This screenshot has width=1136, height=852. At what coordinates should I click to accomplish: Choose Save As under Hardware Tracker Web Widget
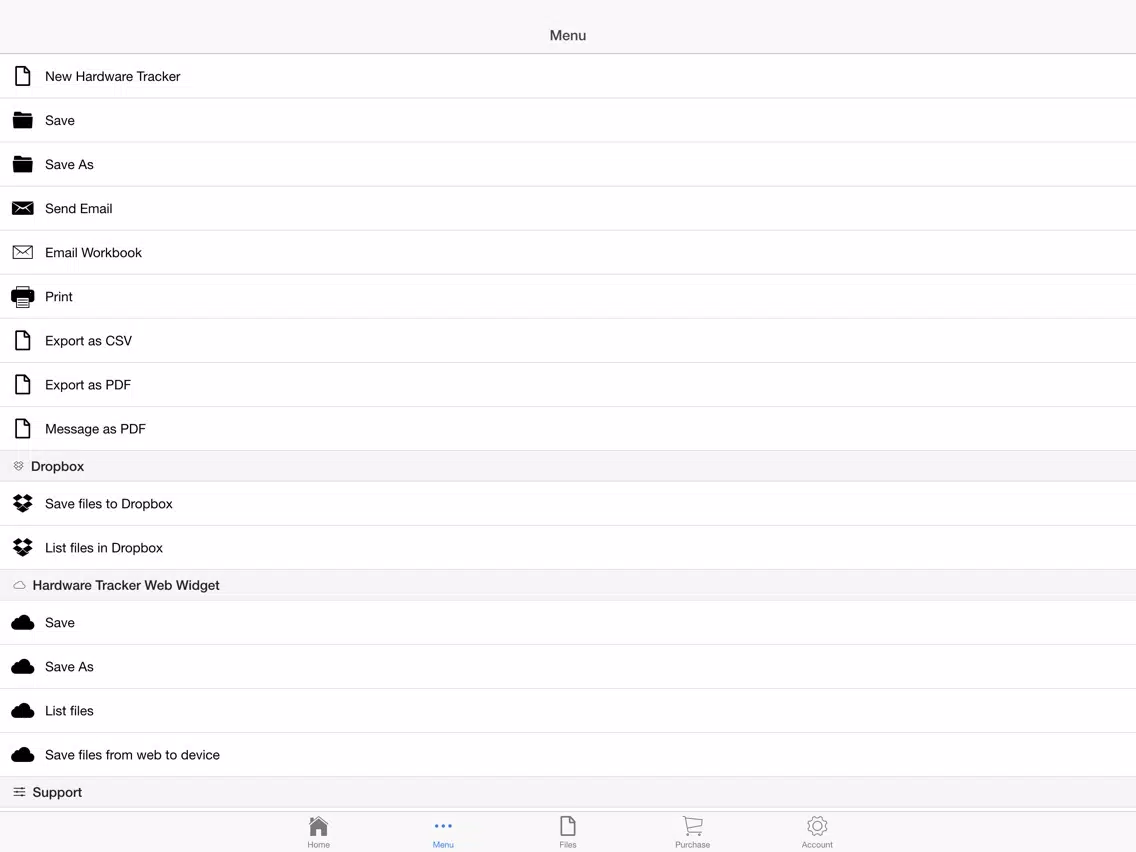(568, 667)
